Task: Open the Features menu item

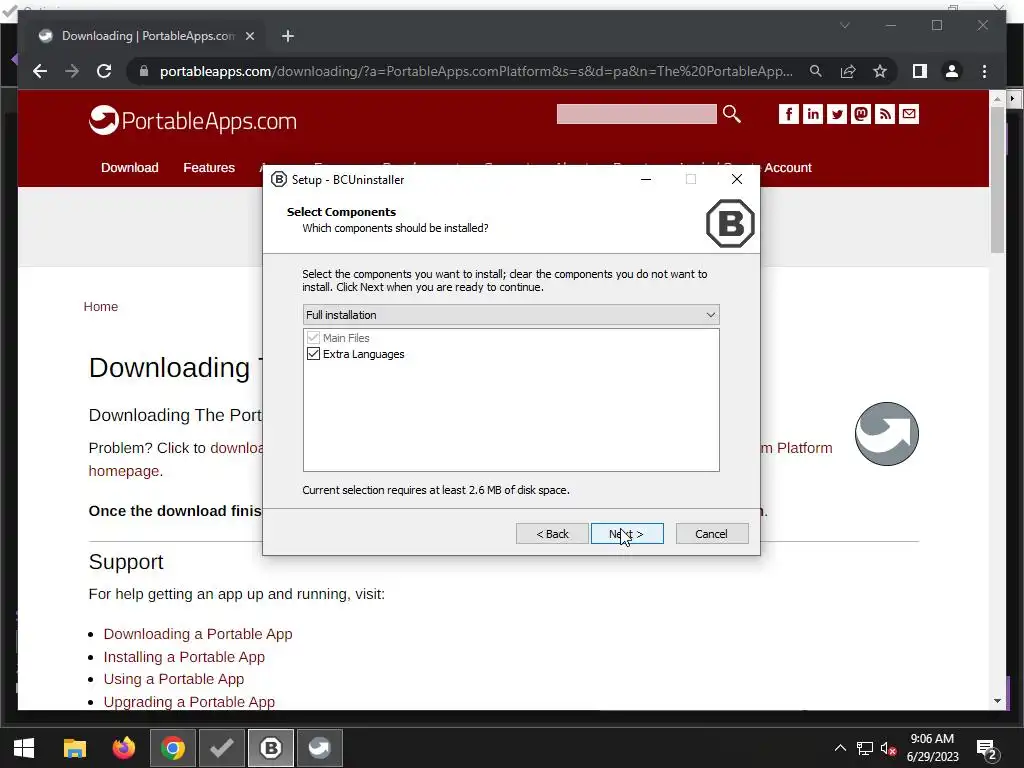Action: coord(209,168)
